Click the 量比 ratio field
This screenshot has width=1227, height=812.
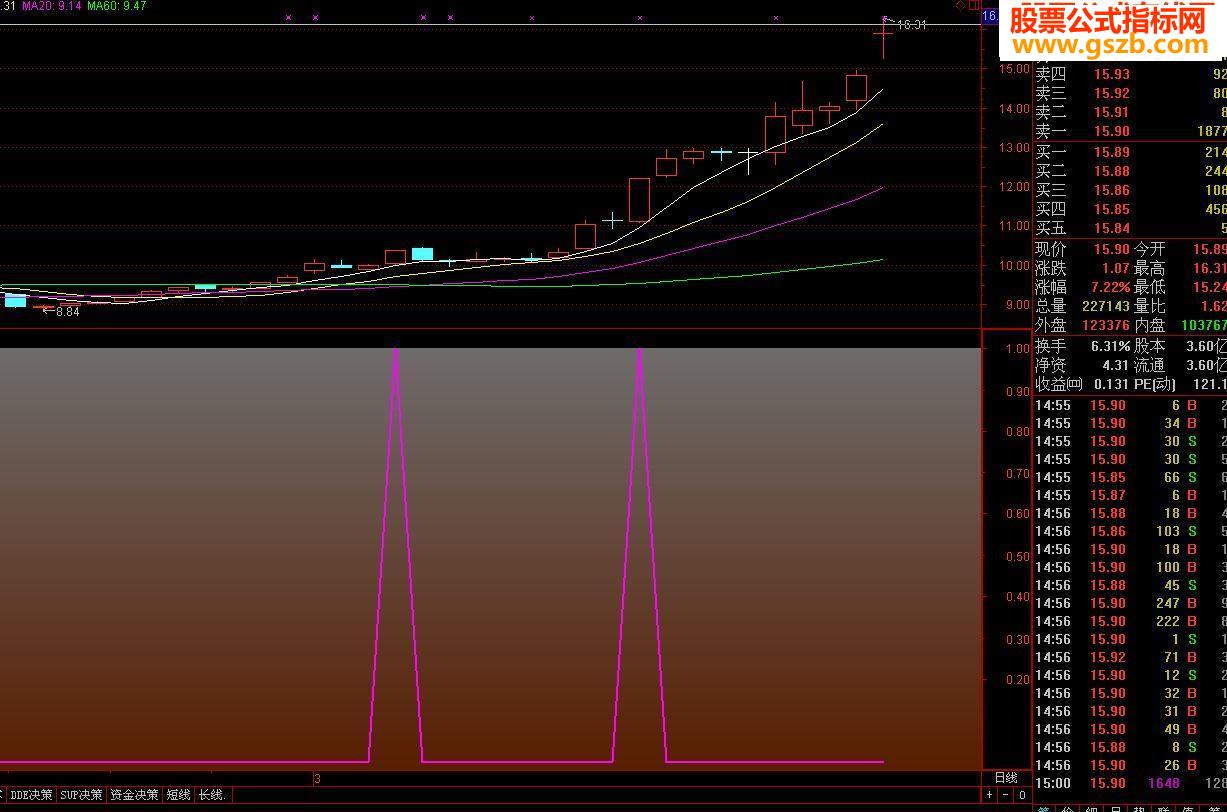tap(1212, 306)
